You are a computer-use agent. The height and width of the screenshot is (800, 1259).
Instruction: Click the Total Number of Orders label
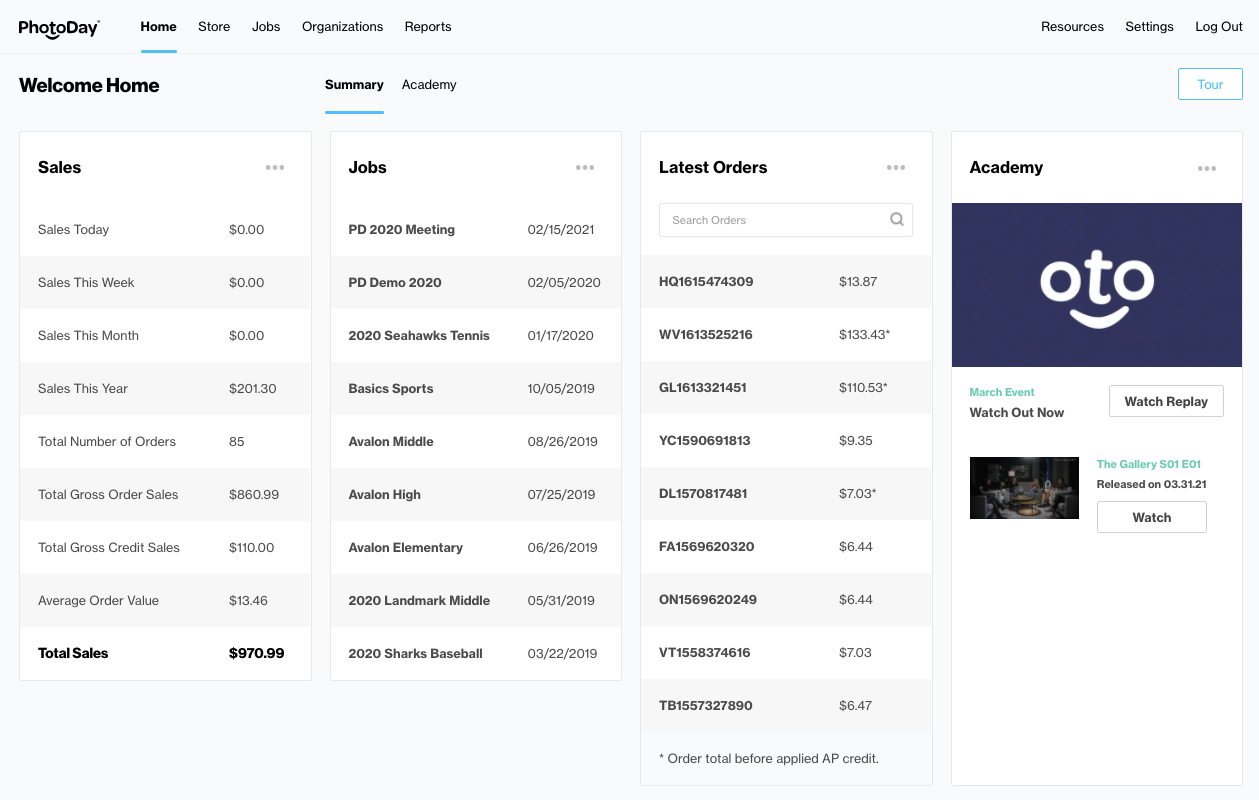pyautogui.click(x=107, y=441)
